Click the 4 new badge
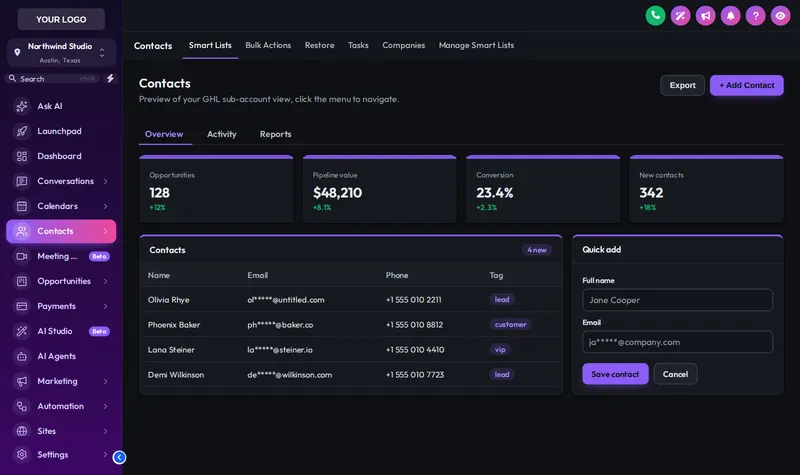800x475 pixels. 537,250
